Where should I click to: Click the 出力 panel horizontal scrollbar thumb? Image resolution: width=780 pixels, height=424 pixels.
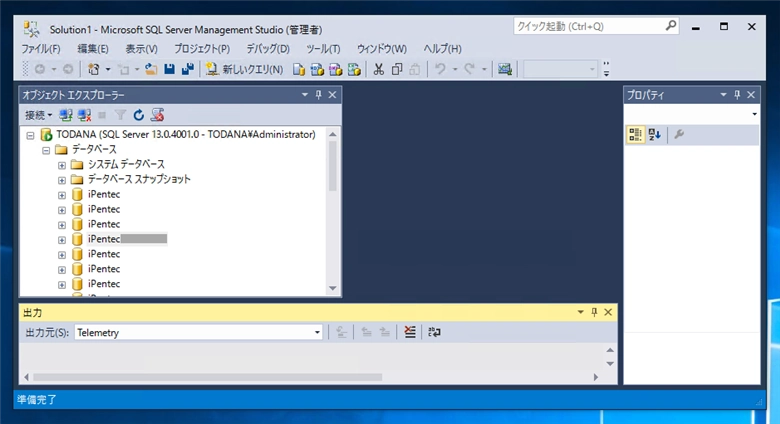click(x=207, y=377)
